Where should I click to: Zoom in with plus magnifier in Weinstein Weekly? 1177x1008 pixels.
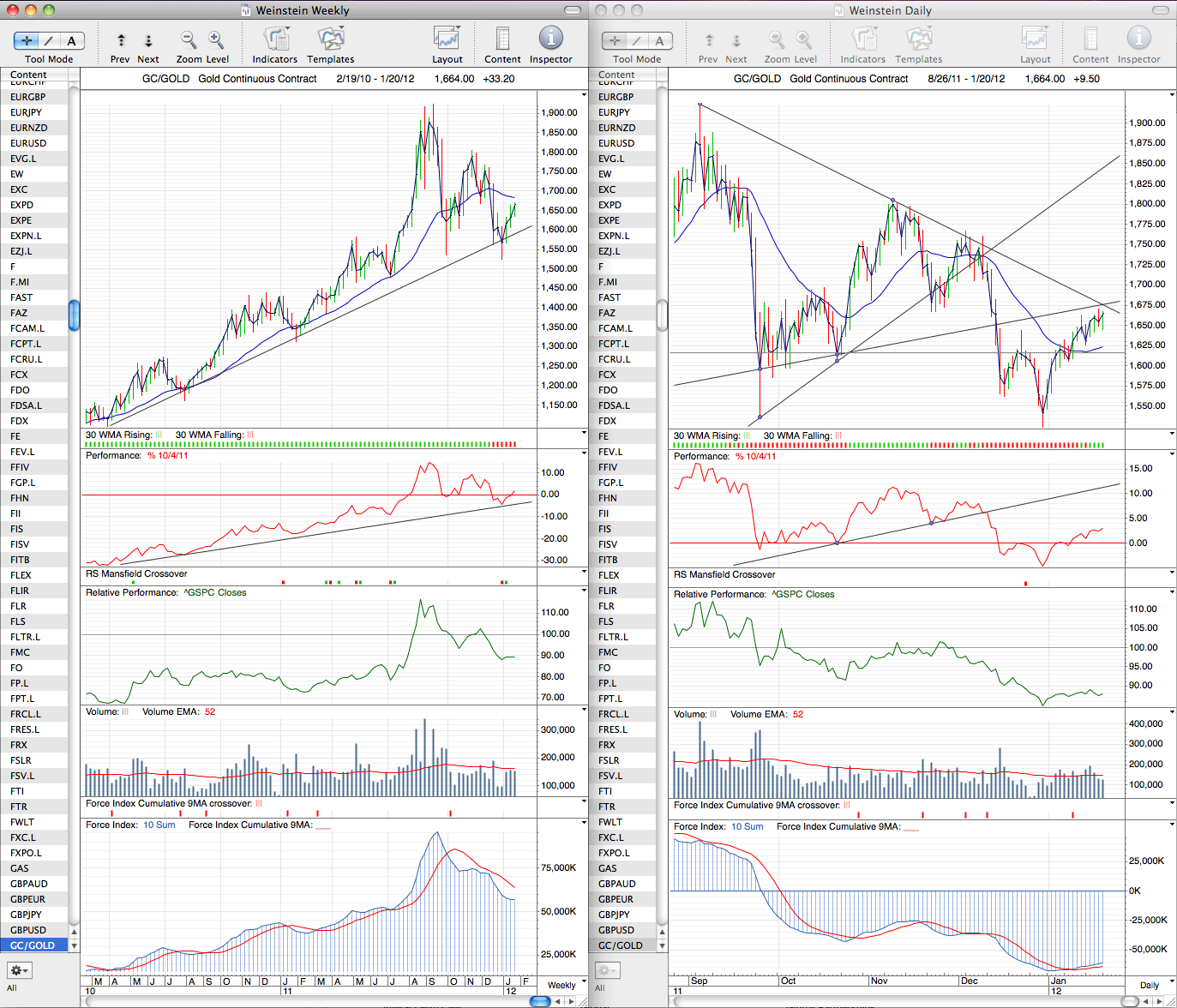pyautogui.click(x=216, y=39)
